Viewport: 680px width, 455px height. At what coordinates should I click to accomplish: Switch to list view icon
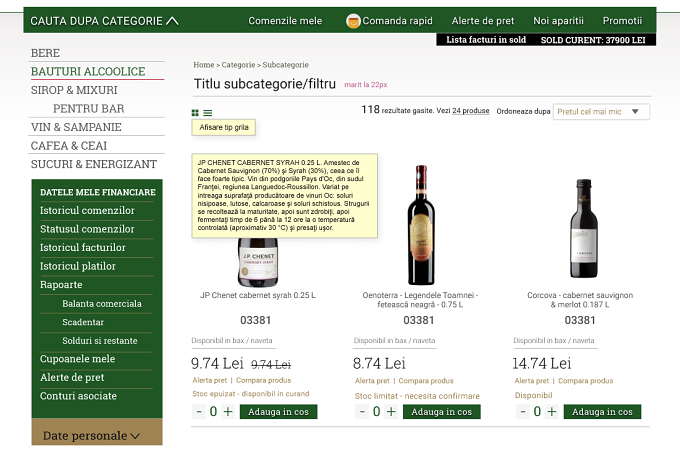(x=208, y=113)
